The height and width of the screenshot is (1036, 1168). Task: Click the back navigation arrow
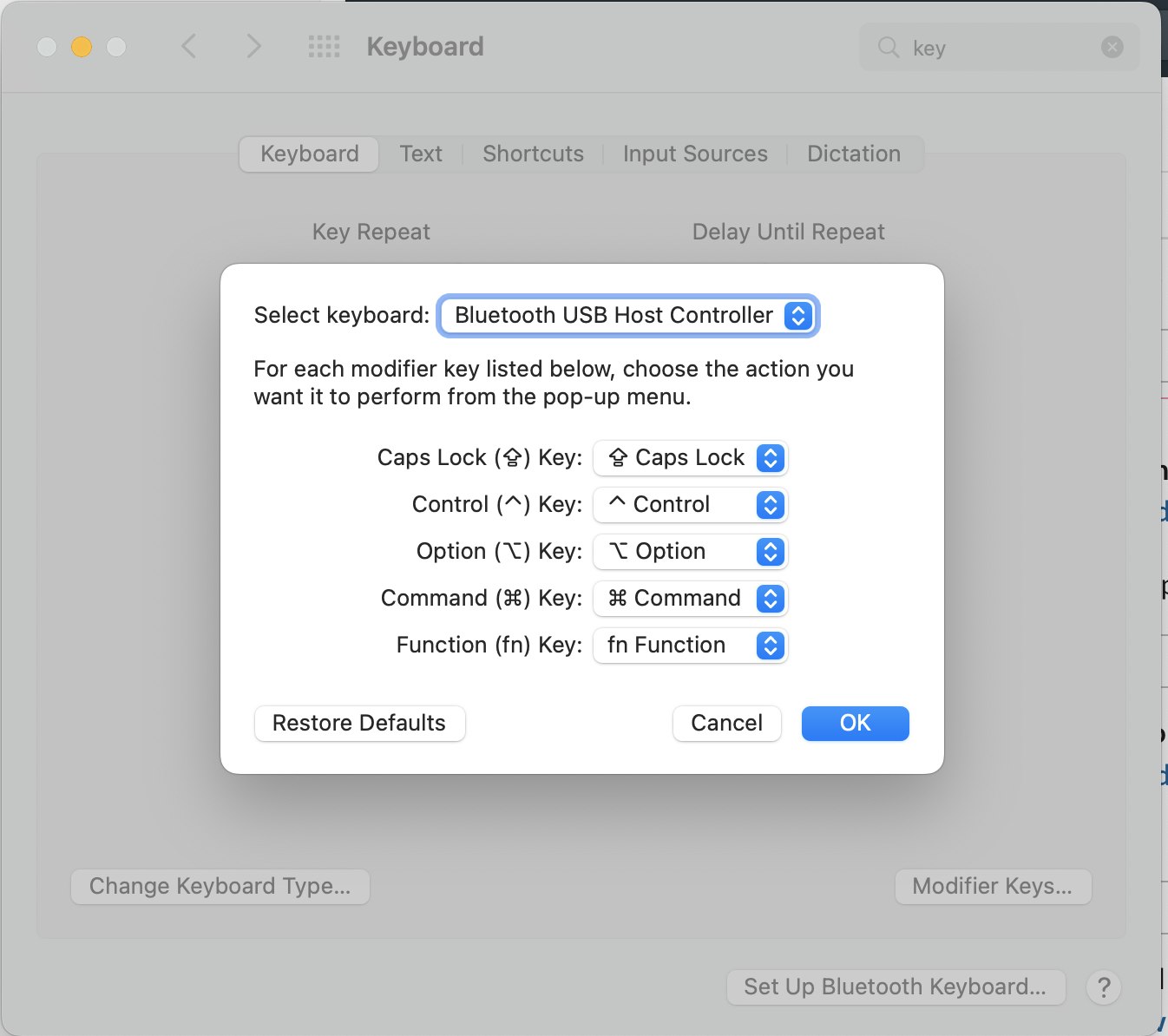click(189, 46)
